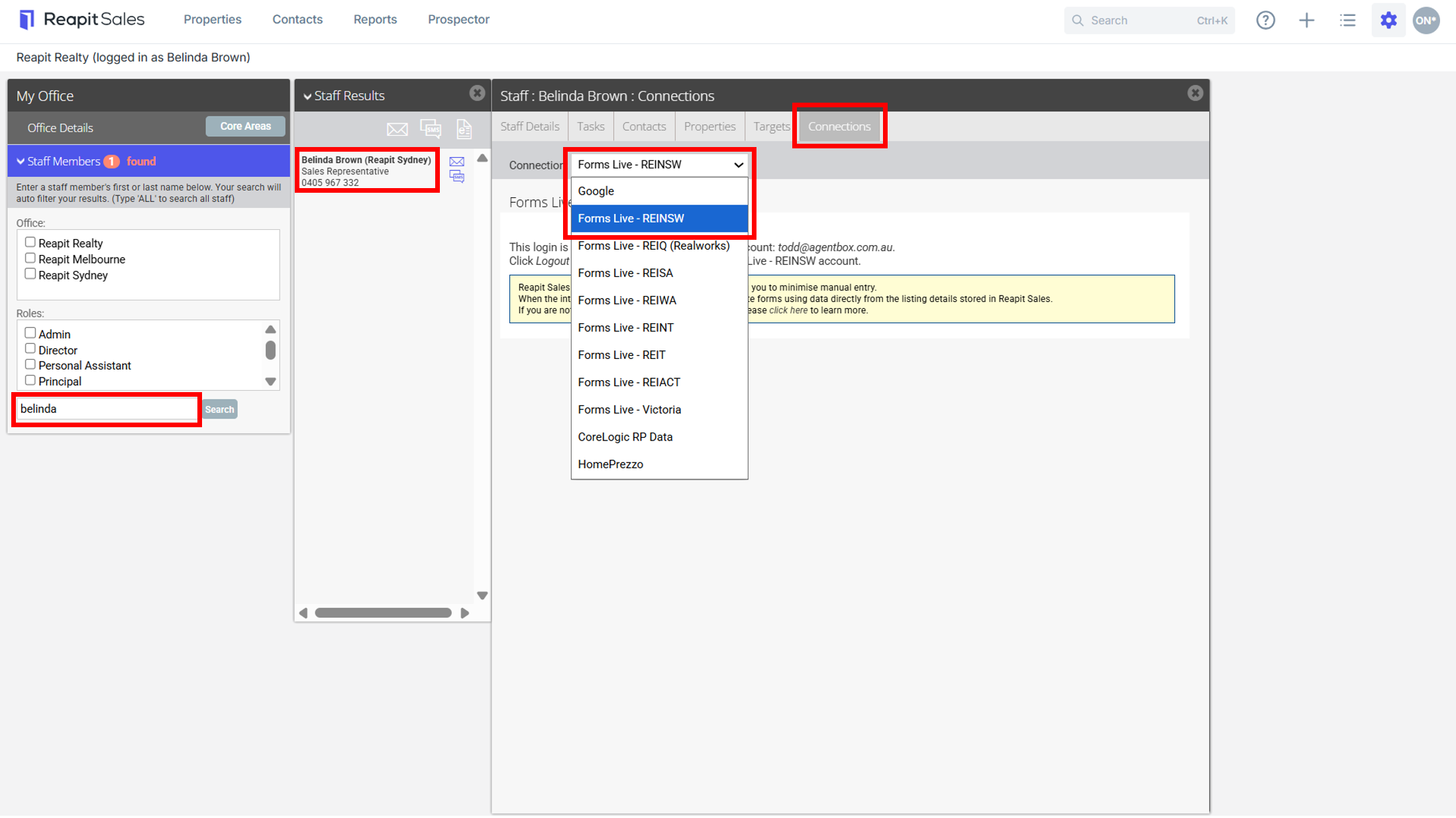Send SMS to Belinda Brown via row icon
The height and width of the screenshot is (818, 1456).
coord(456,176)
